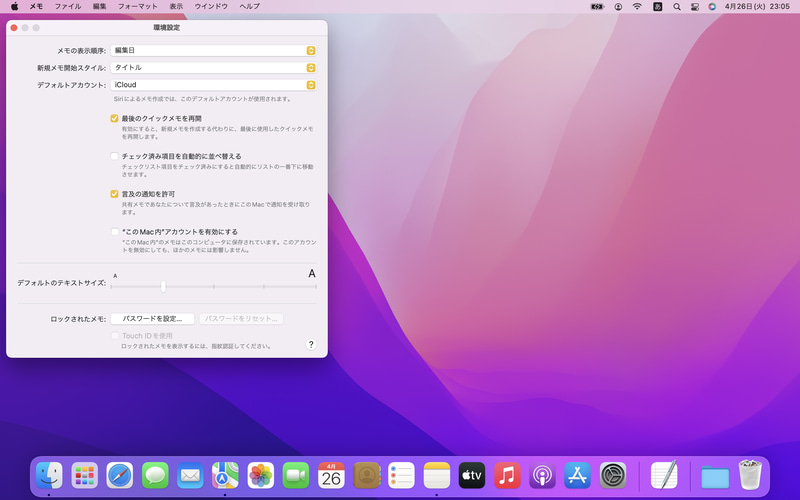Screen dimensions: 800x500
Task: Open System Preferences in Dock
Action: (613, 476)
